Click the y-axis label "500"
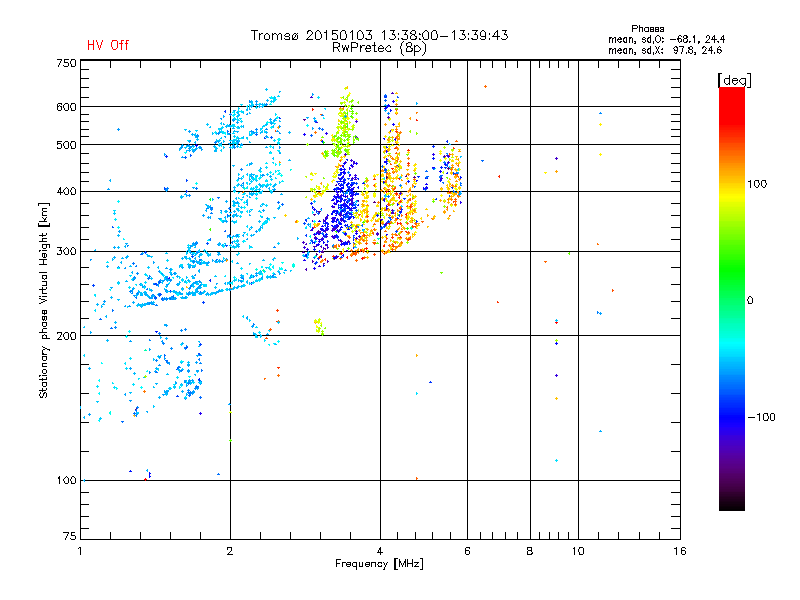This screenshot has width=800, height=600. point(66,145)
